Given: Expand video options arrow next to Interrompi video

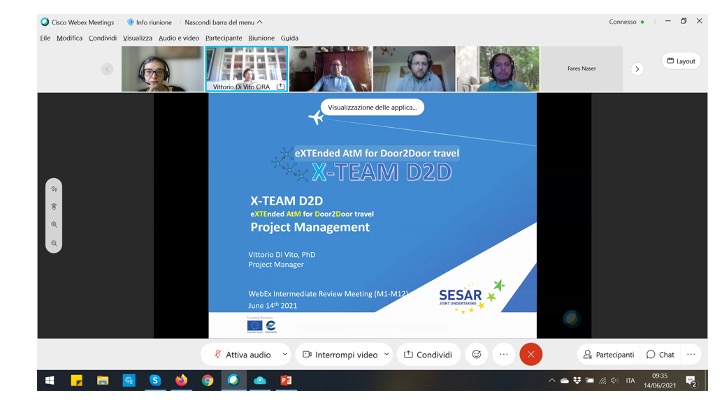Looking at the screenshot, I should [387, 354].
